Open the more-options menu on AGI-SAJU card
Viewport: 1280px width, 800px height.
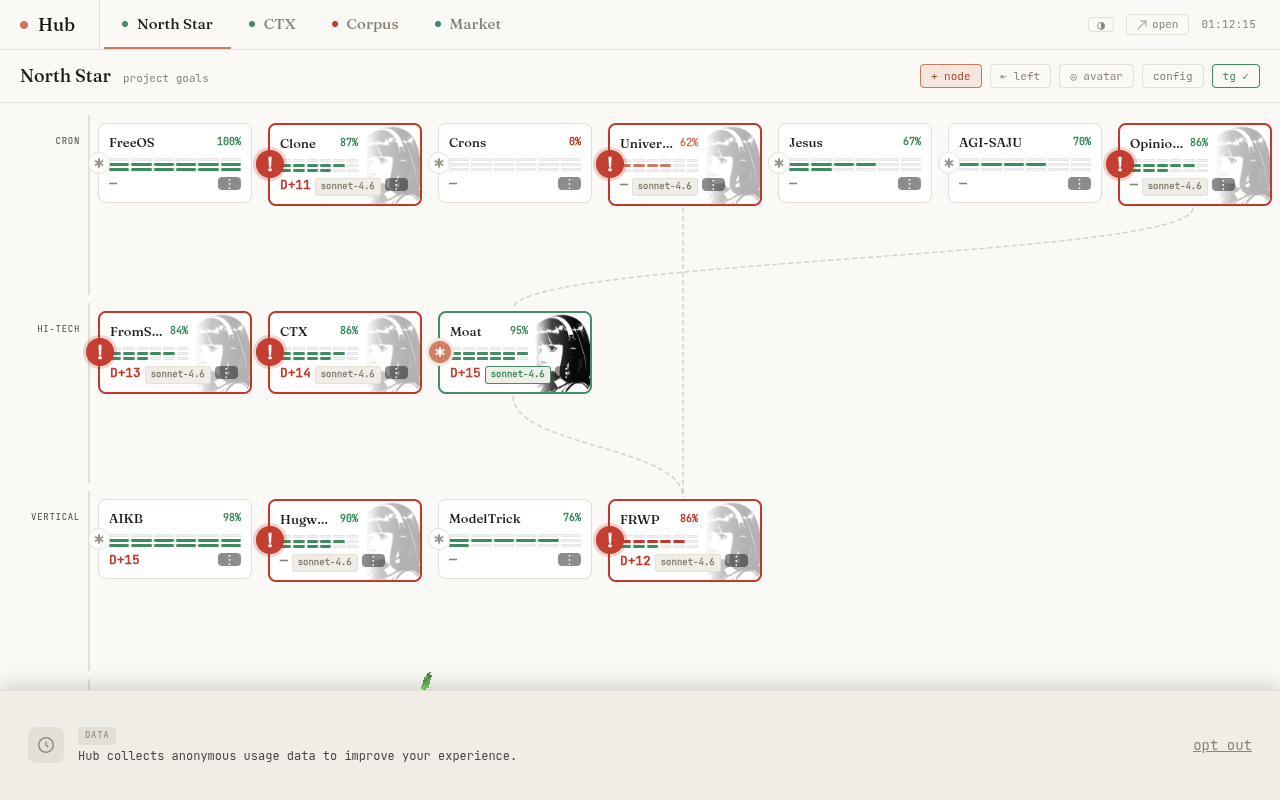click(x=1079, y=184)
